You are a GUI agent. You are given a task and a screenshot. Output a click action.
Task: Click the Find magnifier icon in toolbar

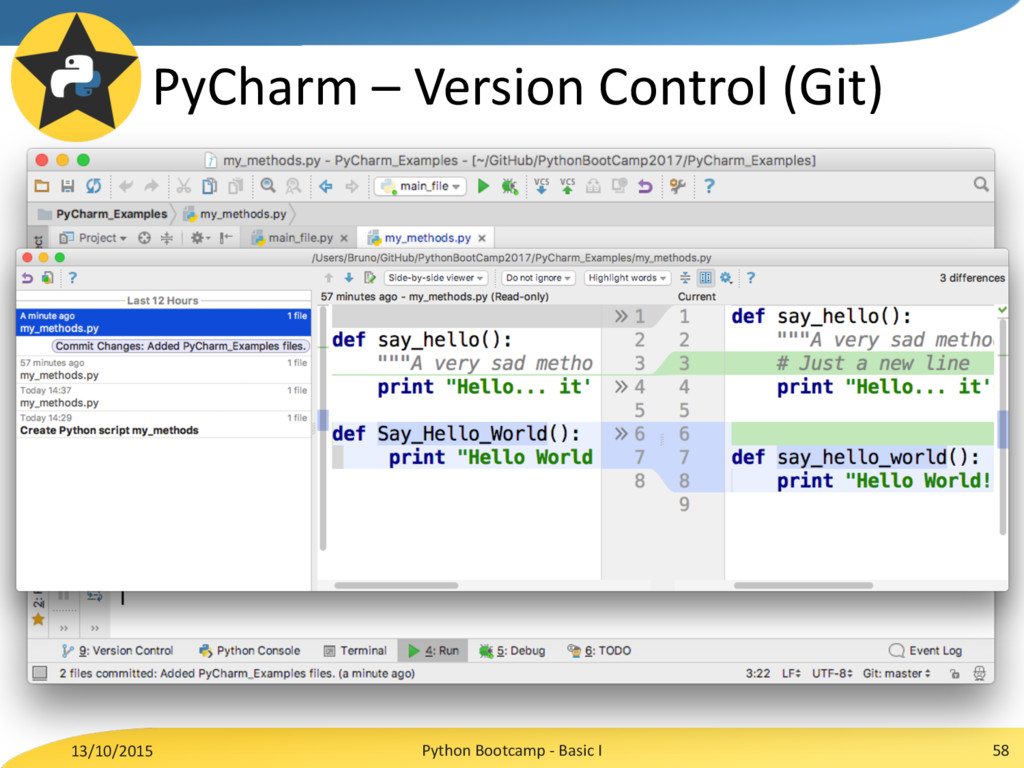268,186
